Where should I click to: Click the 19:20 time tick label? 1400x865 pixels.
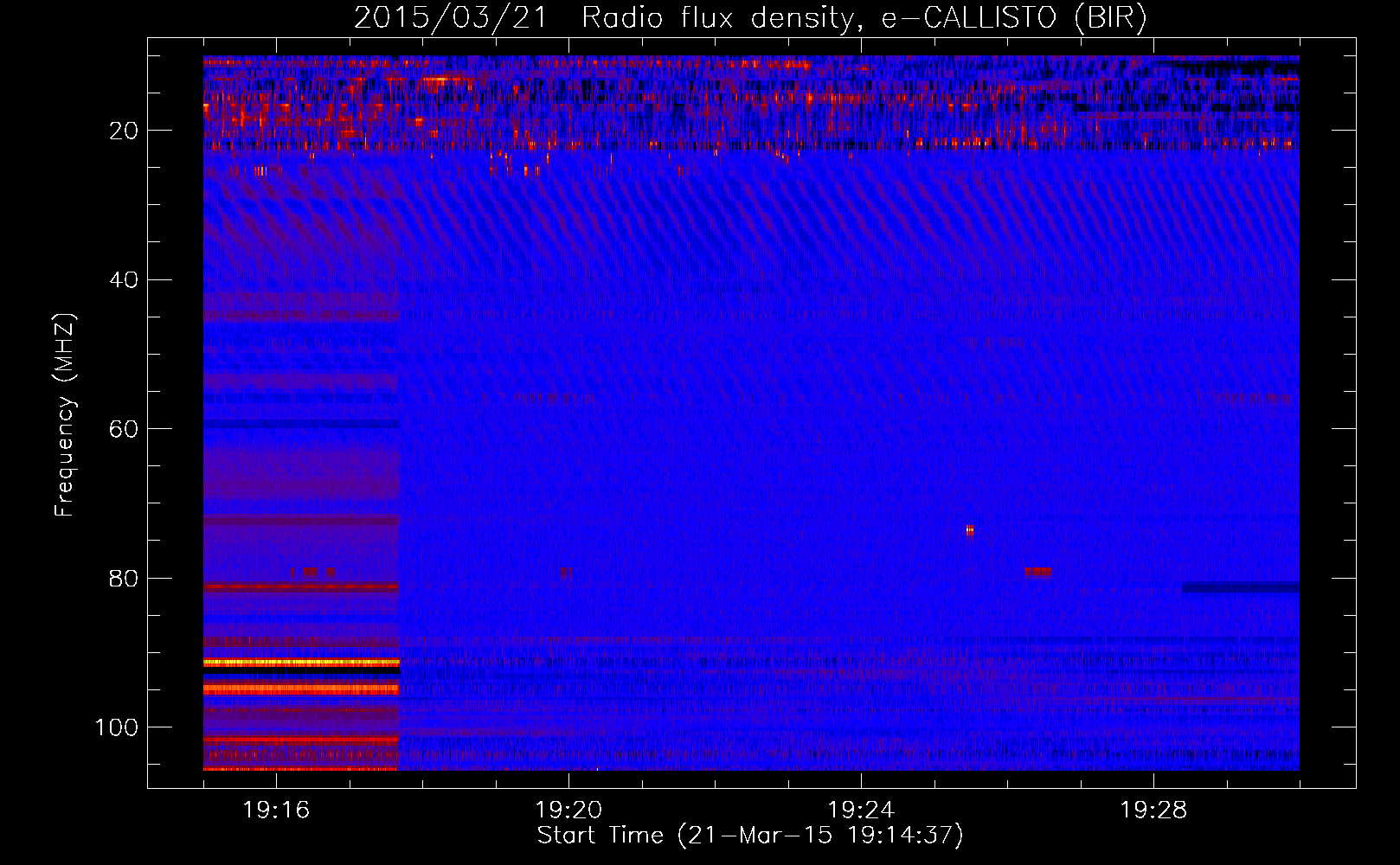pyautogui.click(x=568, y=811)
